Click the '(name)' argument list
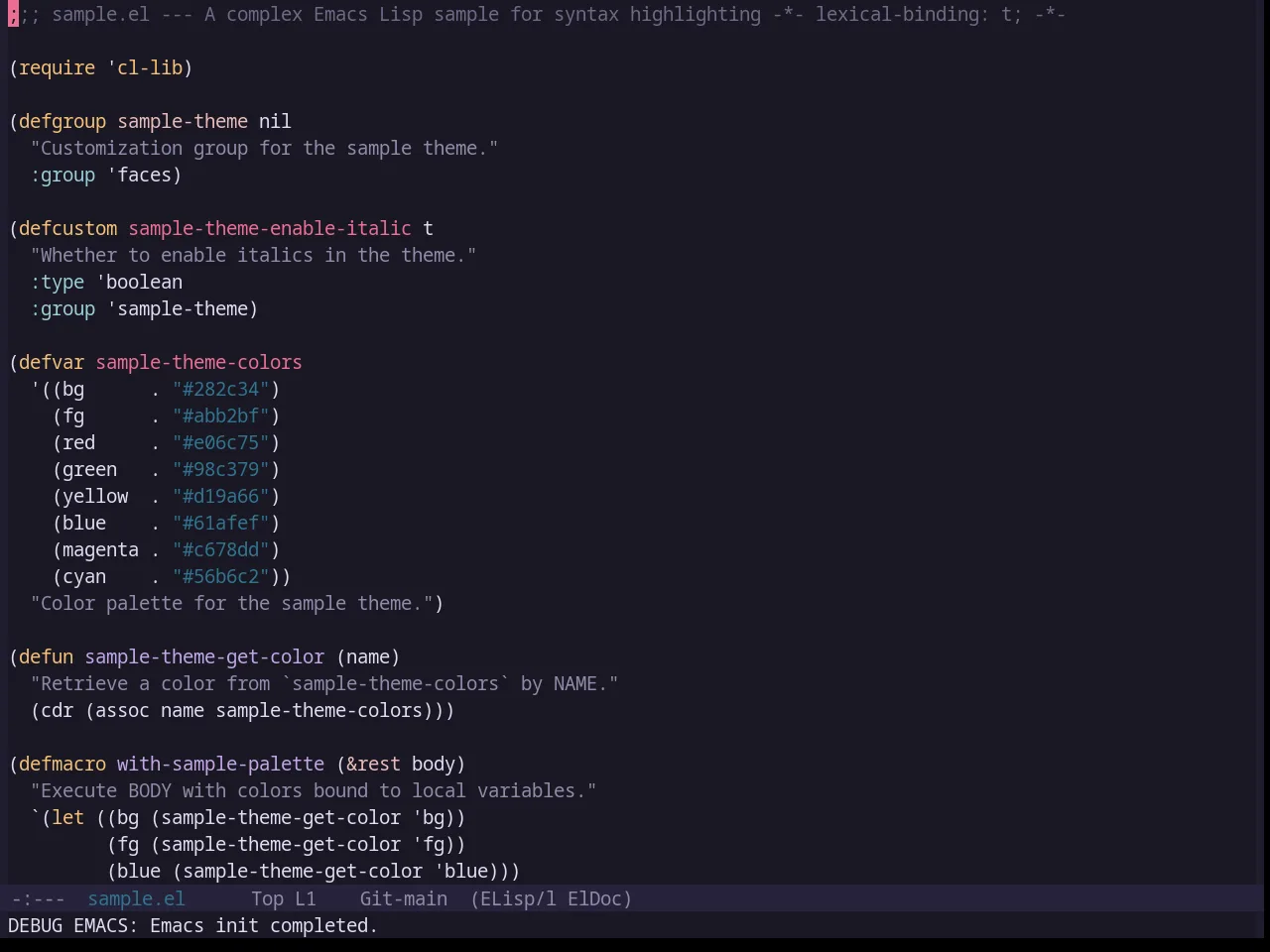 [368, 656]
